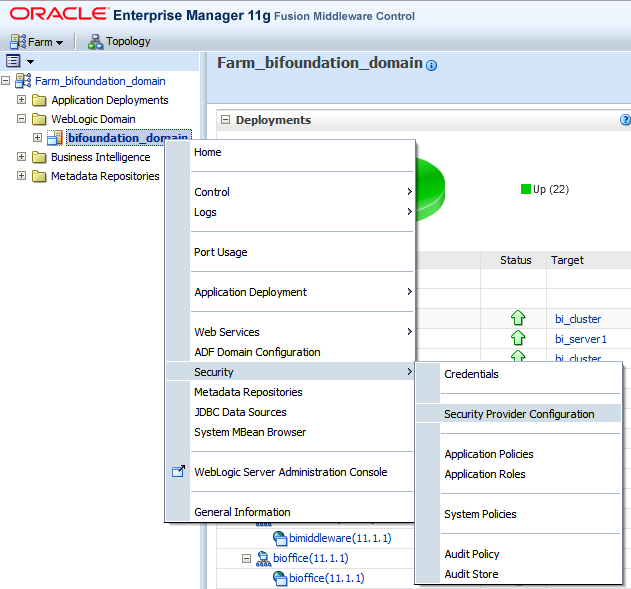
Task: Click the up status arrow for bi_server1
Action: coord(518,338)
